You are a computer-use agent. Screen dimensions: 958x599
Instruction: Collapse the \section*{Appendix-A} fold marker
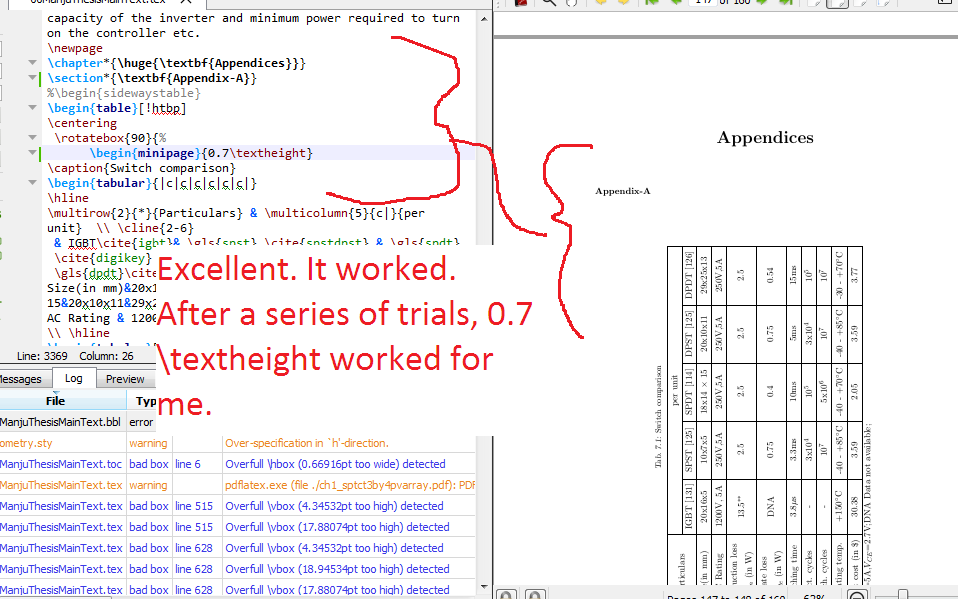(x=32, y=78)
